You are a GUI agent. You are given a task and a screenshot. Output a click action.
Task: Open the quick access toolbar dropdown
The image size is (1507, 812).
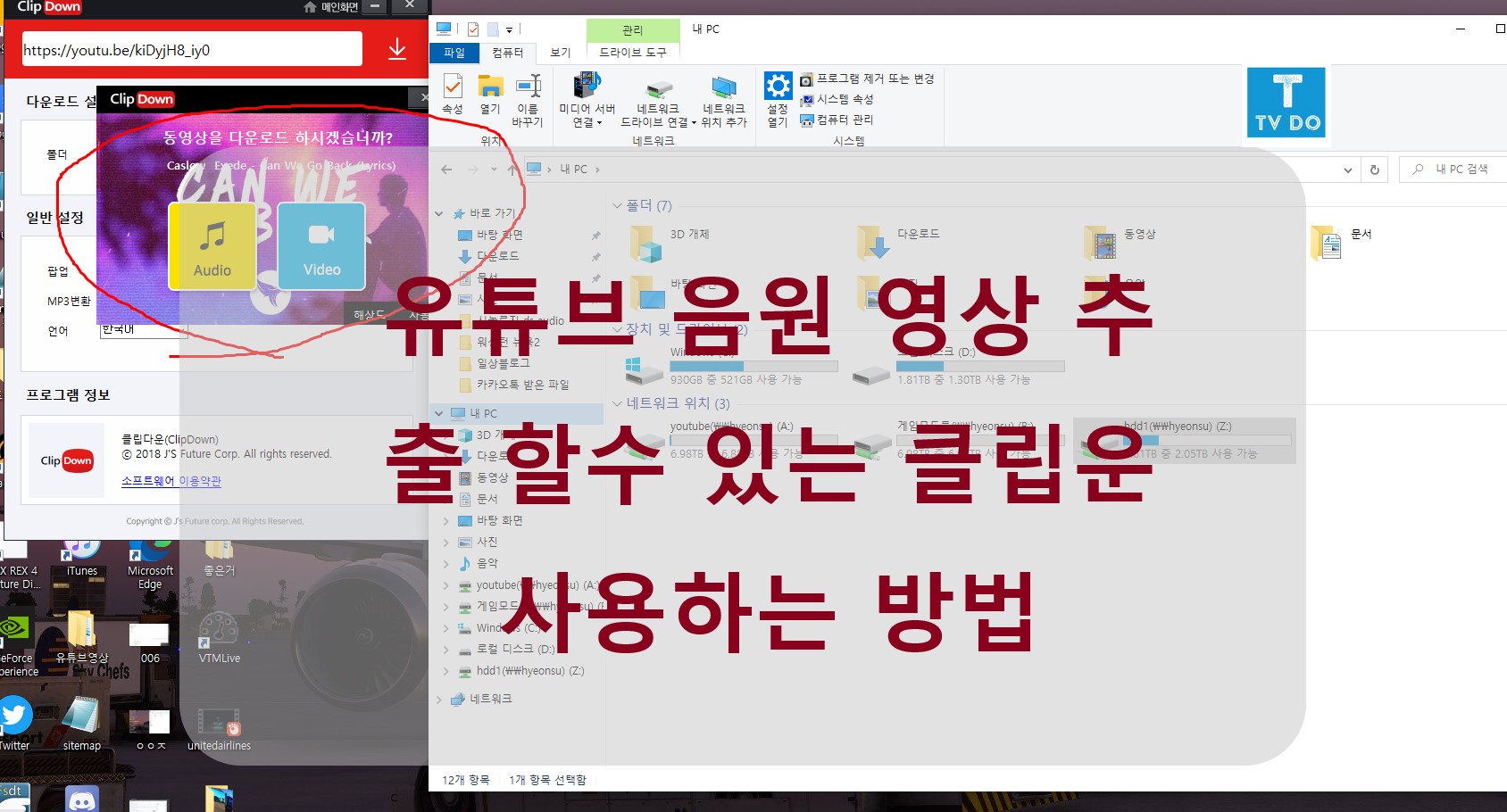pos(509,30)
